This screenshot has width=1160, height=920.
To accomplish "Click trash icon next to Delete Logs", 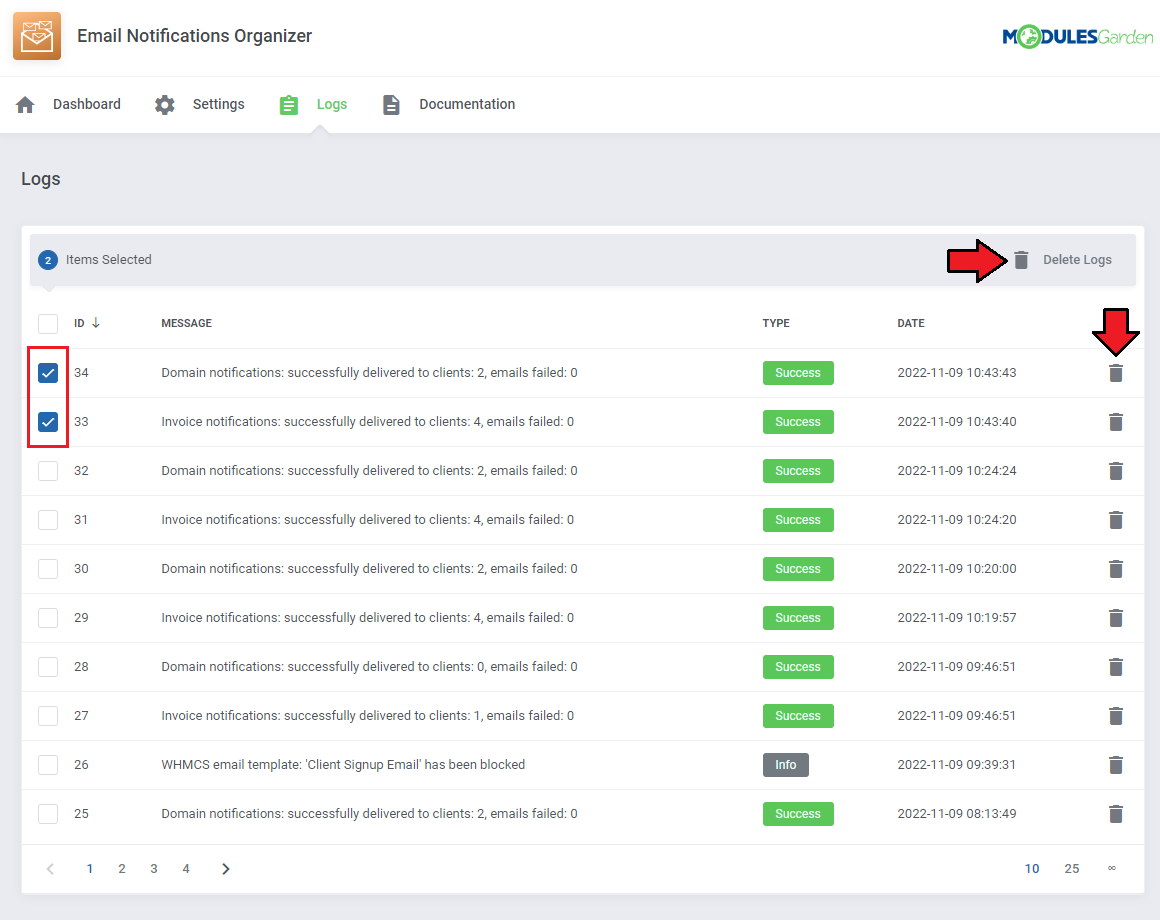I will [x=1021, y=260].
